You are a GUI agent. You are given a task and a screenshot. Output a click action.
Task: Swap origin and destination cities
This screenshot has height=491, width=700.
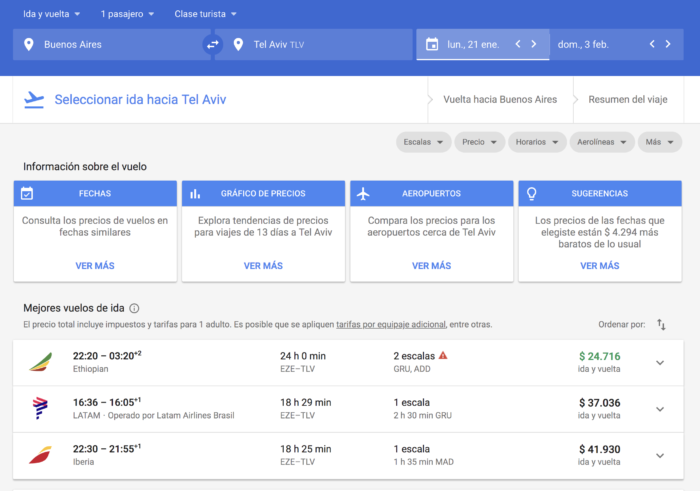click(x=211, y=44)
